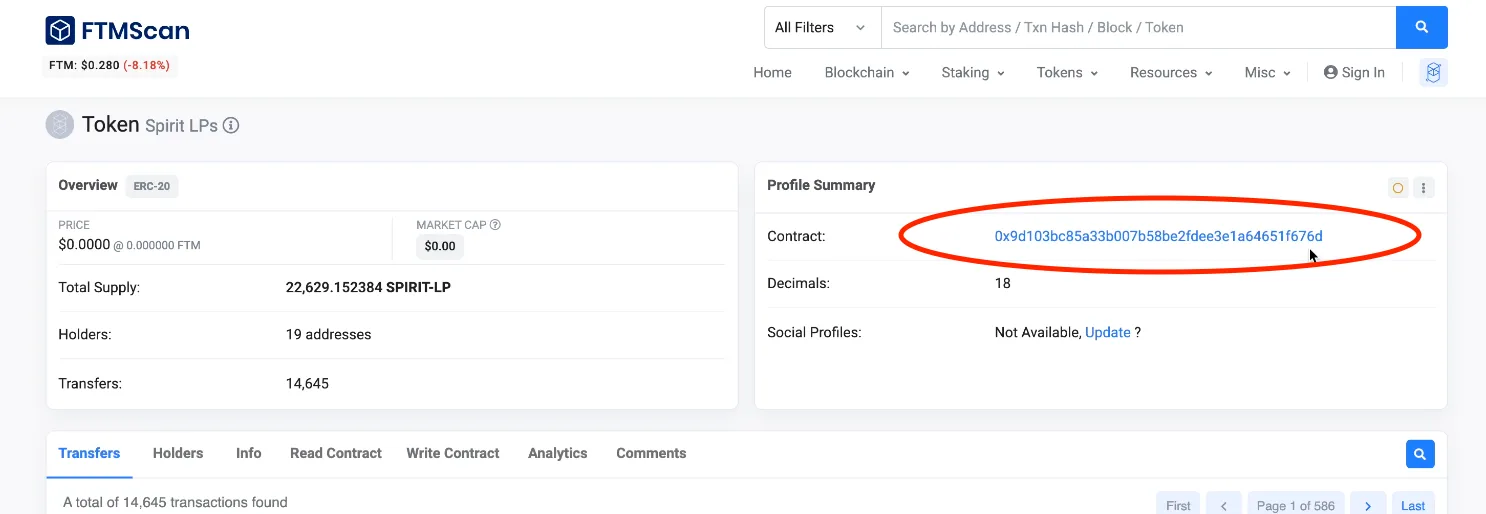Click the price value $0.0000

(x=83, y=244)
